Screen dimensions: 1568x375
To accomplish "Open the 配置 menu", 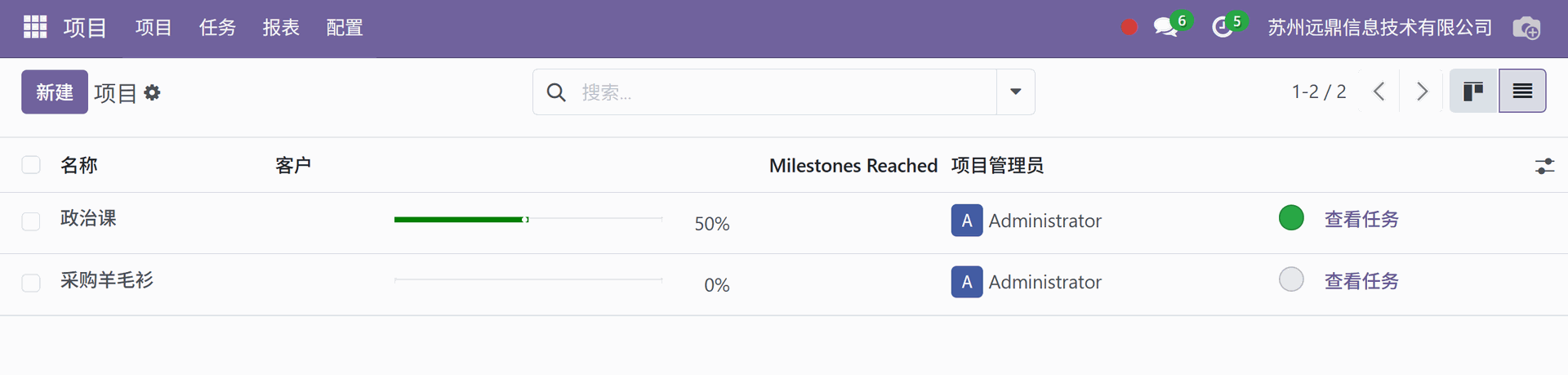I will pos(345,28).
